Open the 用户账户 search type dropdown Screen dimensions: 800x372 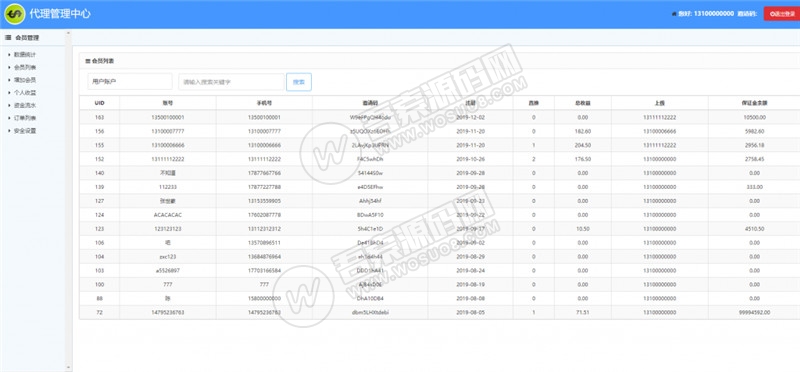click(130, 82)
